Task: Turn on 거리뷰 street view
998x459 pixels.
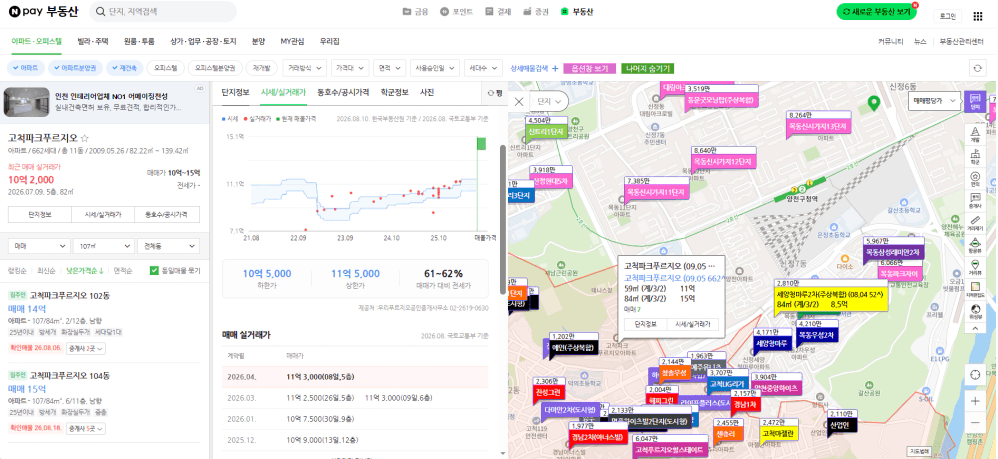Action: coord(974,267)
